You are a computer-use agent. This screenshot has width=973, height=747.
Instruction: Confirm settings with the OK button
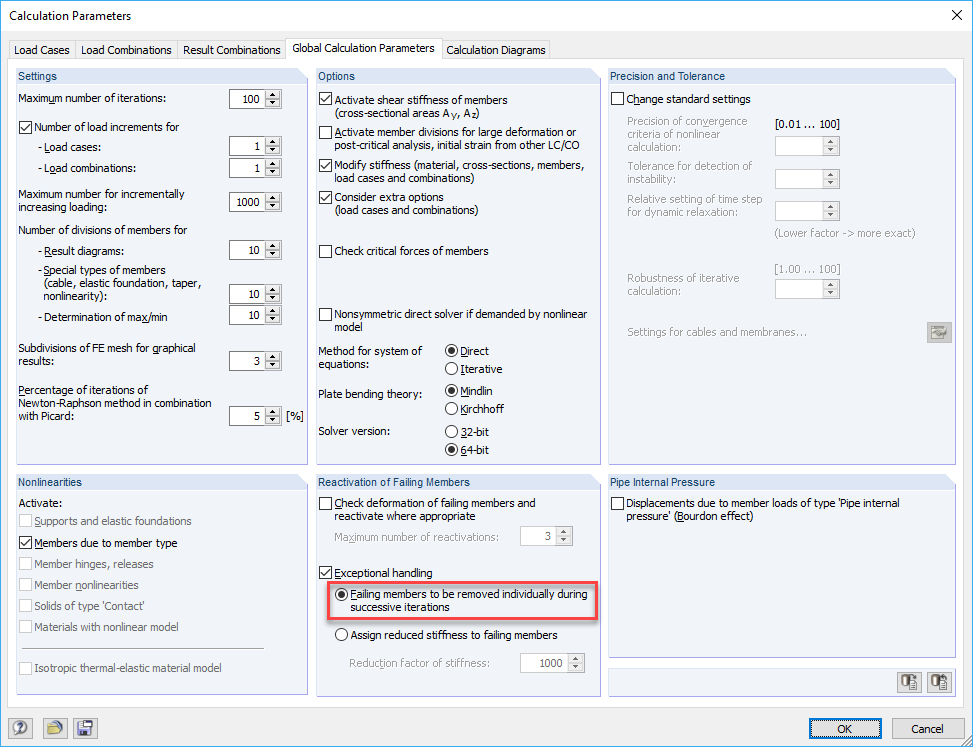click(844, 728)
